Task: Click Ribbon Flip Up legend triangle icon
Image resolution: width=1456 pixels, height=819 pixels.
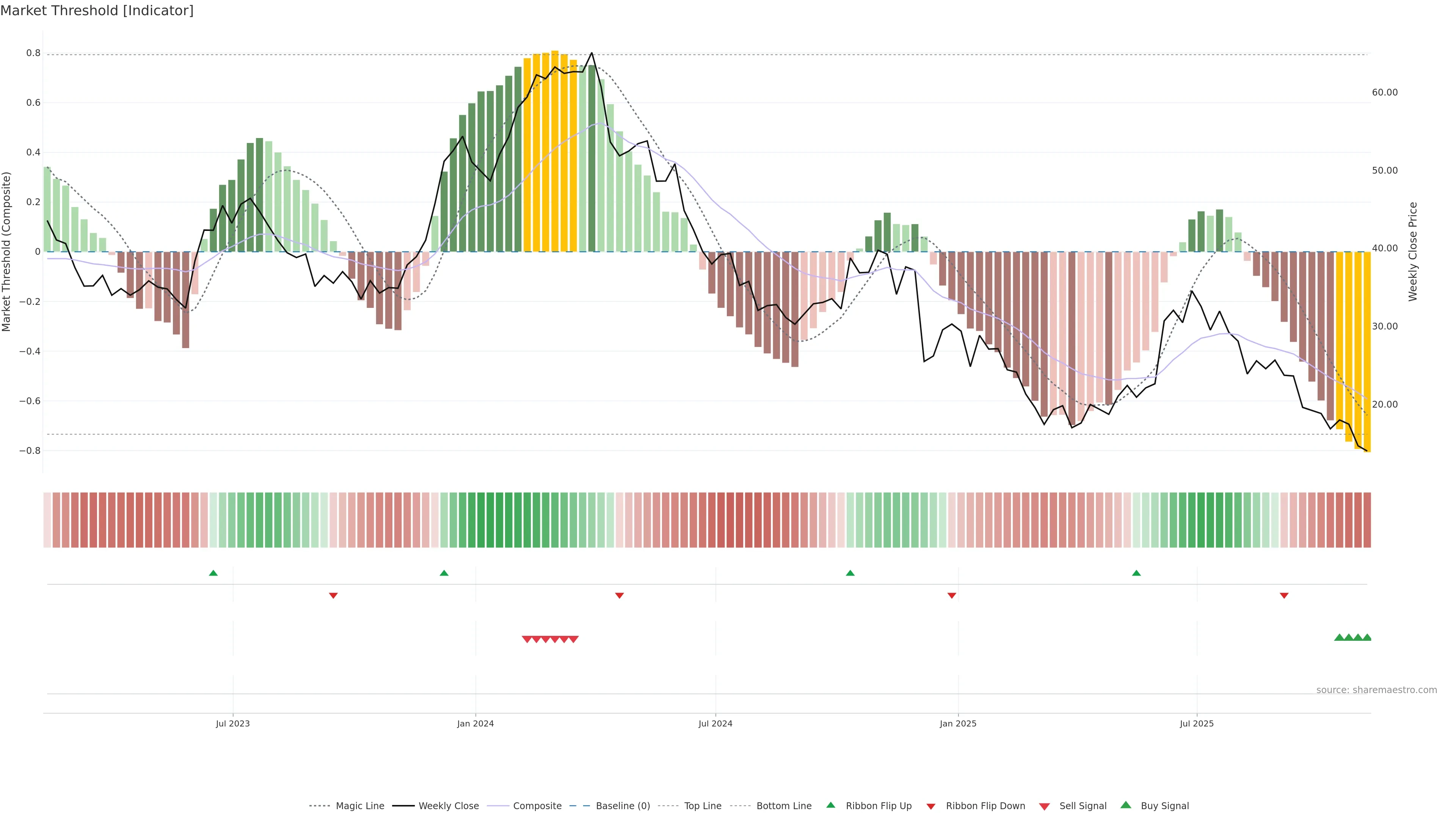Action: (830, 805)
